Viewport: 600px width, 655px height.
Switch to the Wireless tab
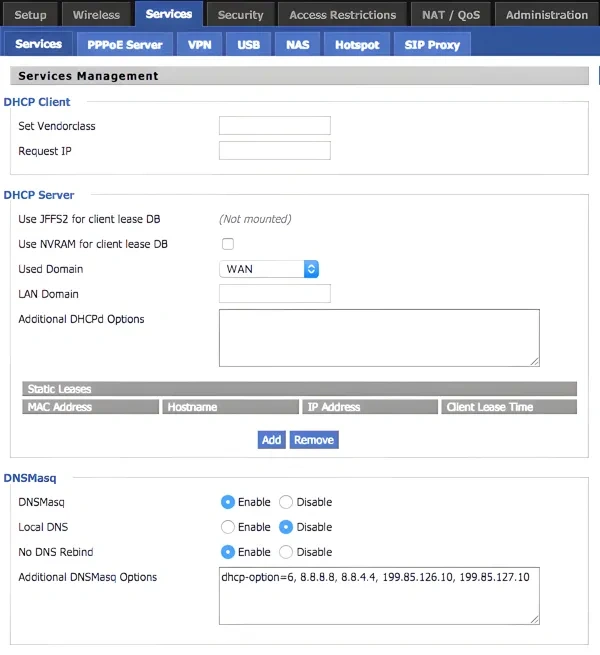[x=97, y=15]
